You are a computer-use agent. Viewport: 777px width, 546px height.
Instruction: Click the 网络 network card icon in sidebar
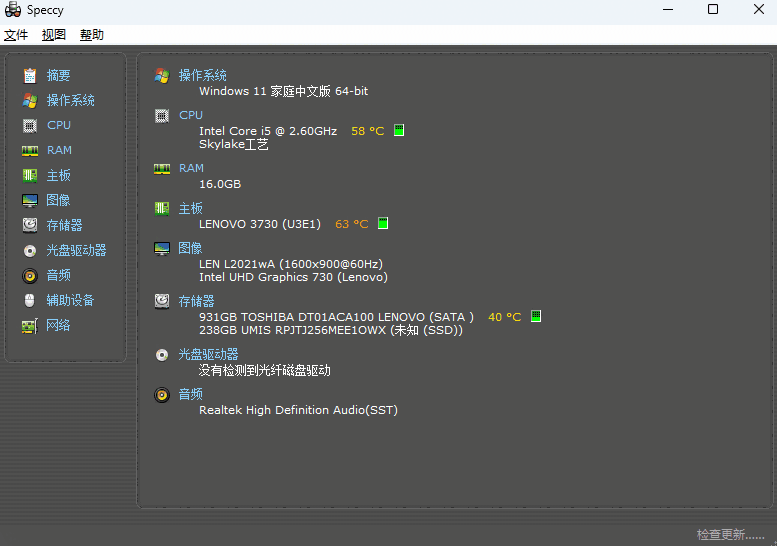[30, 326]
